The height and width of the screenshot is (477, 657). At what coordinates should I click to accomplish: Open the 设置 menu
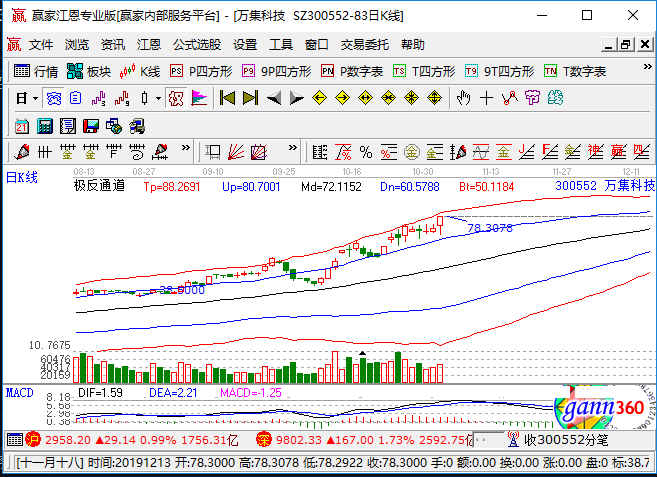click(245, 44)
